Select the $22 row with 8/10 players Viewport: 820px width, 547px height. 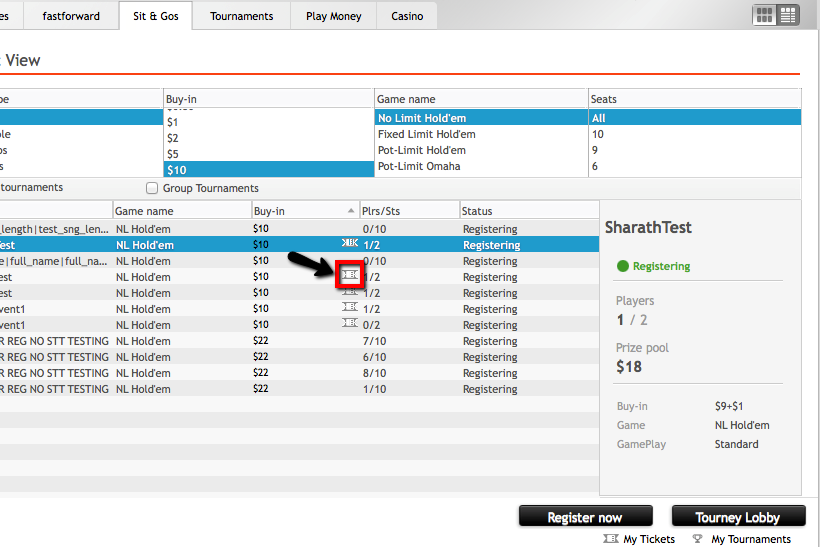tap(299, 373)
